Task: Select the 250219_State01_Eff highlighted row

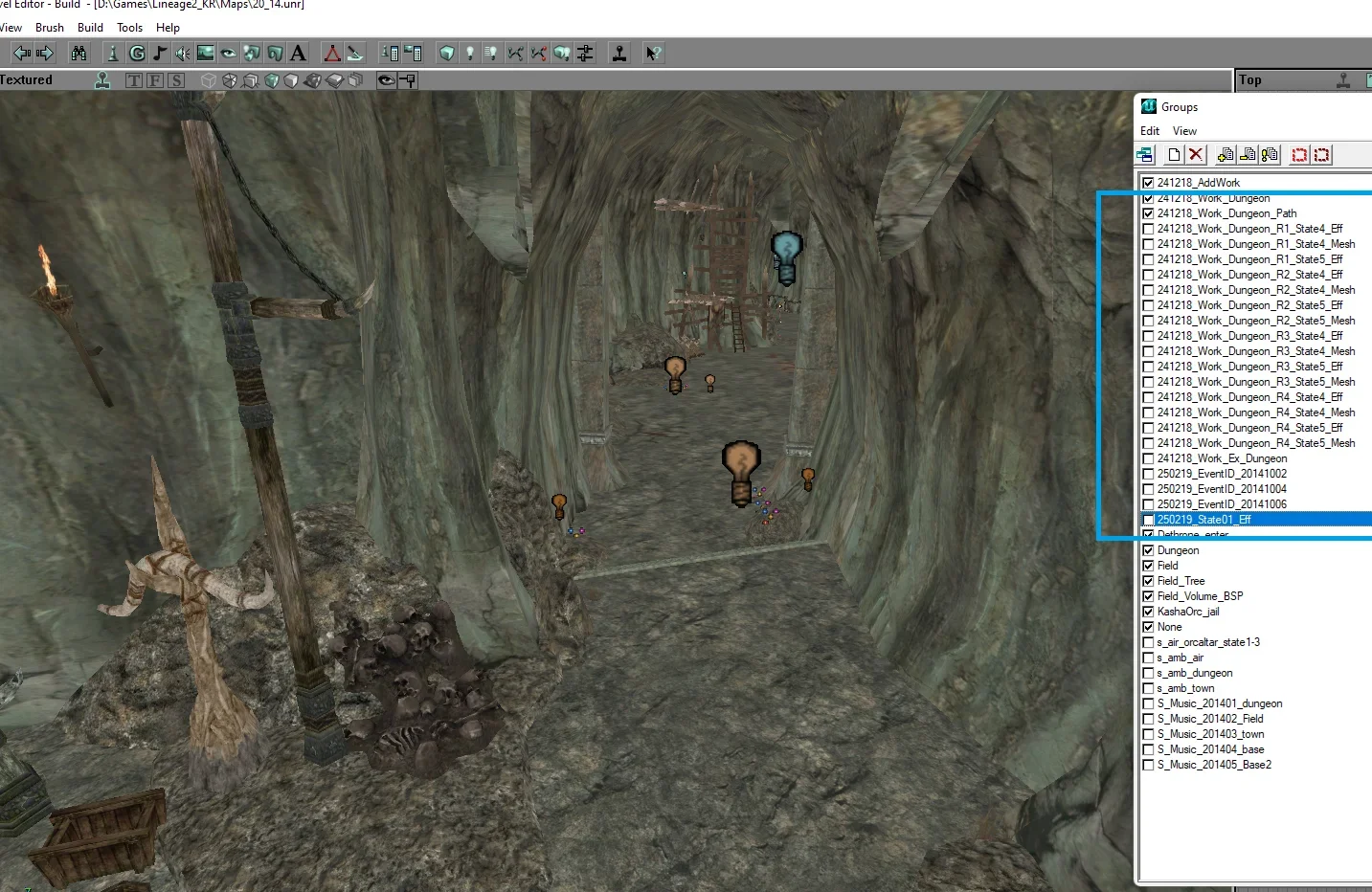Action: pos(1256,520)
